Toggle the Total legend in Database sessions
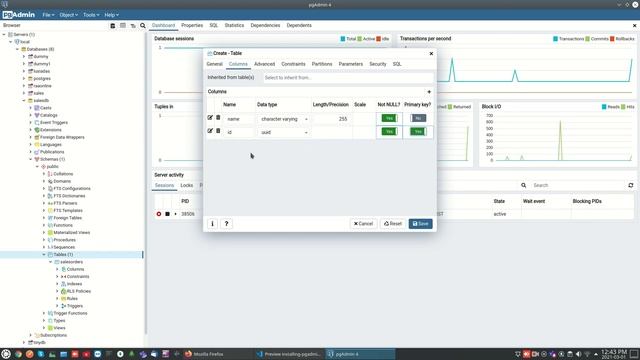 pos(343,39)
